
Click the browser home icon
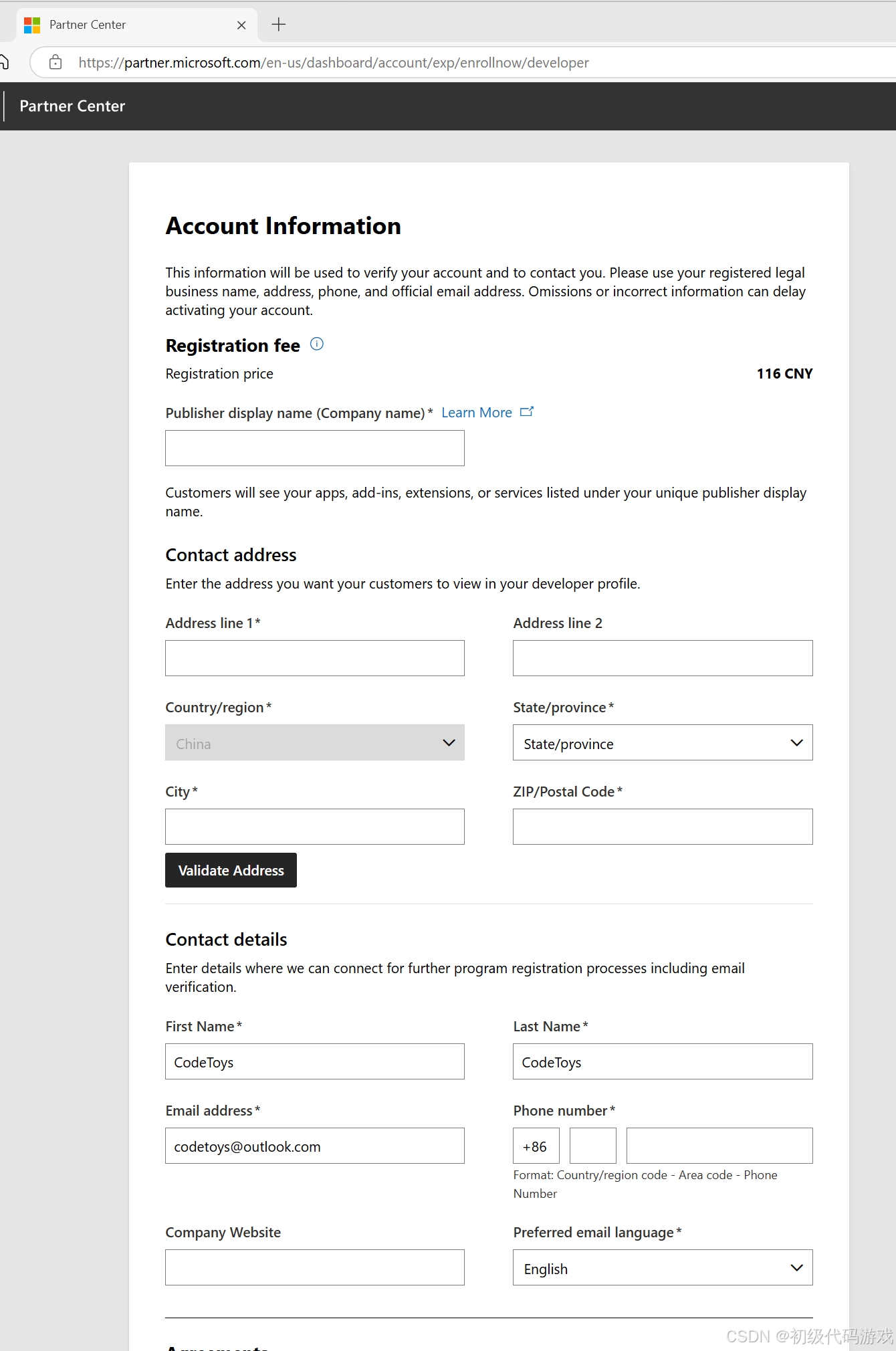pos(4,62)
